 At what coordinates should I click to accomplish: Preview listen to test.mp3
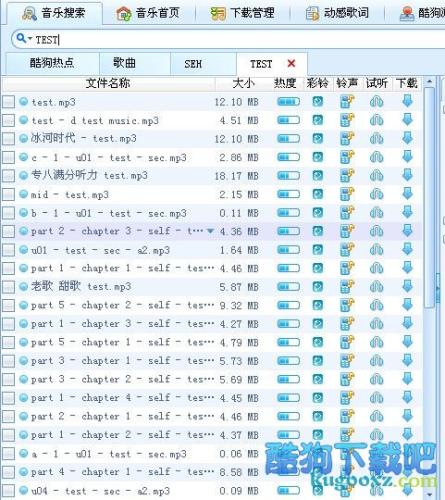(377, 102)
